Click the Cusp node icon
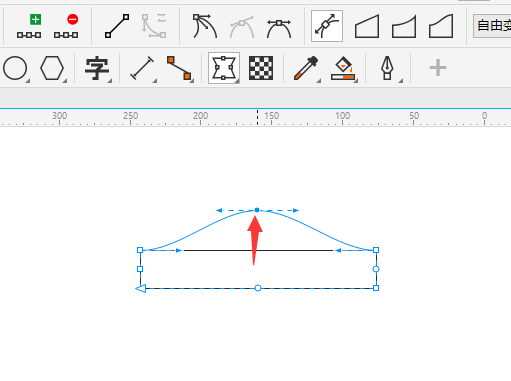The image size is (511, 381). [205, 26]
